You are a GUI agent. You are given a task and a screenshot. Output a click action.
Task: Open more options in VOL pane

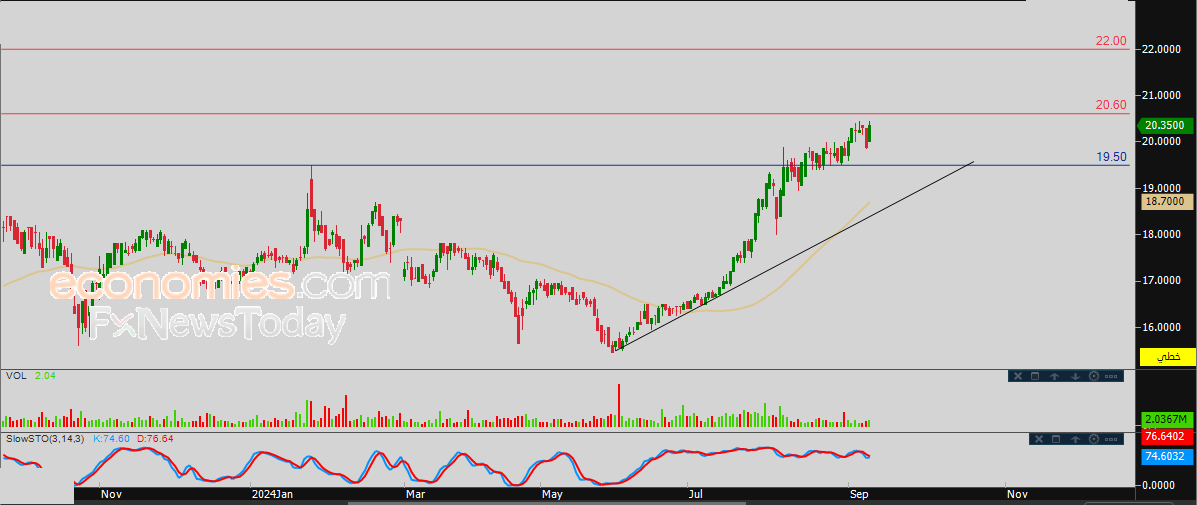[x=1112, y=376]
